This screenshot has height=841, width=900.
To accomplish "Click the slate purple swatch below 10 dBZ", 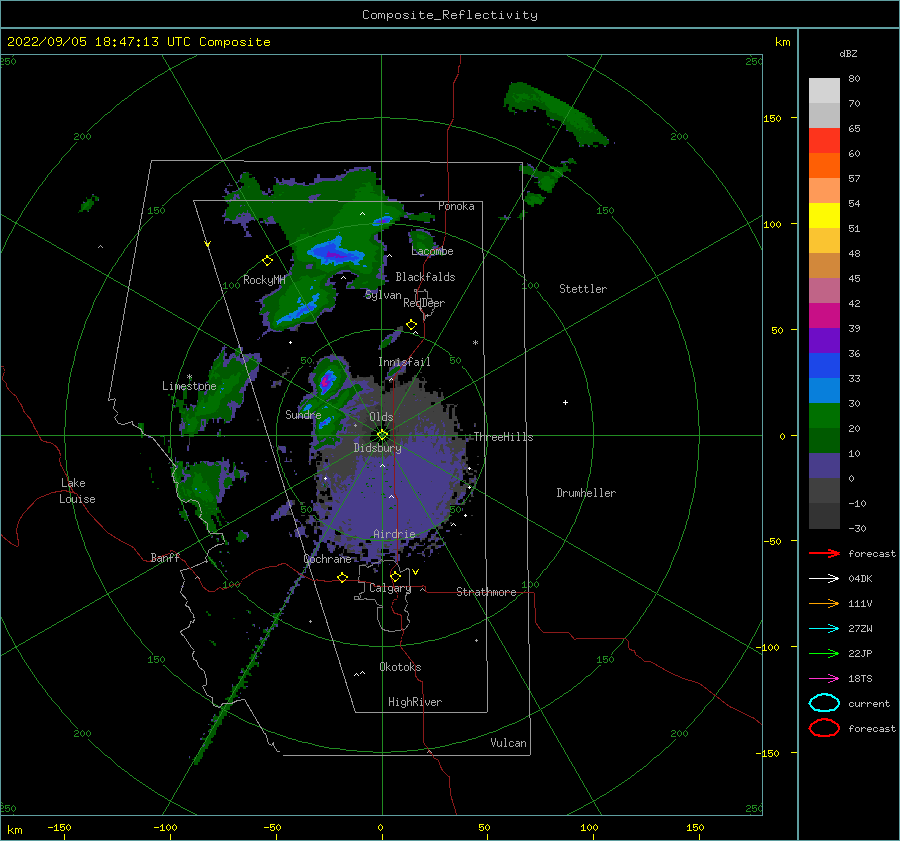I will coord(824,466).
